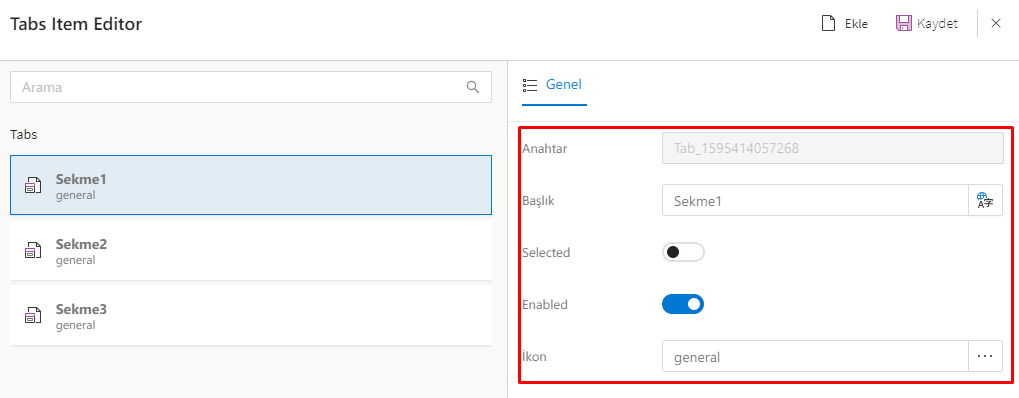Click the Ekle button label
The height and width of the screenshot is (398, 1019).
[x=856, y=24]
